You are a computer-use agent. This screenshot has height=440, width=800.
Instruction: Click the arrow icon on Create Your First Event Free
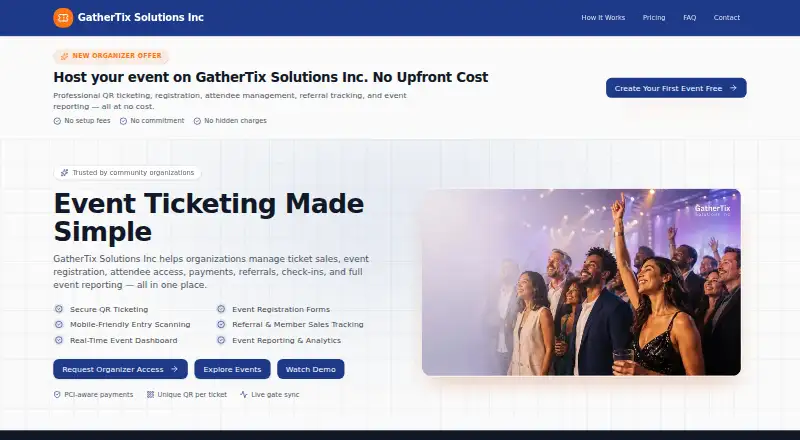click(733, 88)
